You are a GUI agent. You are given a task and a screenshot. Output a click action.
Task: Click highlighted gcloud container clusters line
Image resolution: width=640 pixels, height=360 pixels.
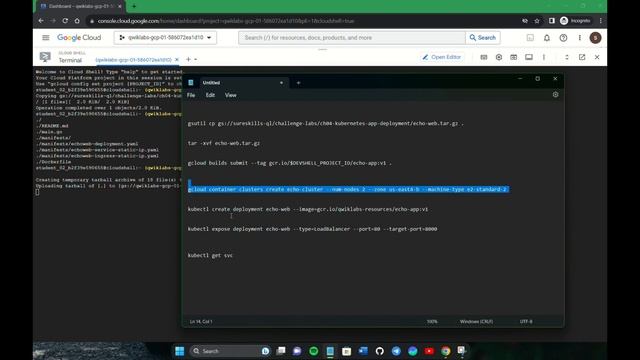pos(347,189)
